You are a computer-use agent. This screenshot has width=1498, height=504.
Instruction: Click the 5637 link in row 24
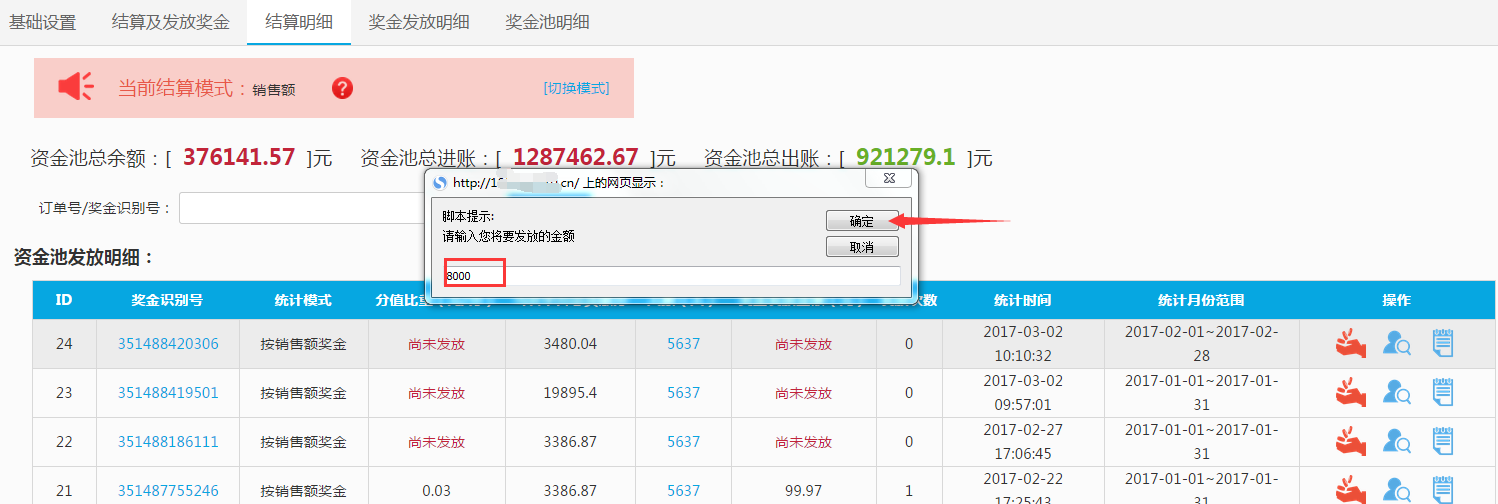pyautogui.click(x=684, y=344)
